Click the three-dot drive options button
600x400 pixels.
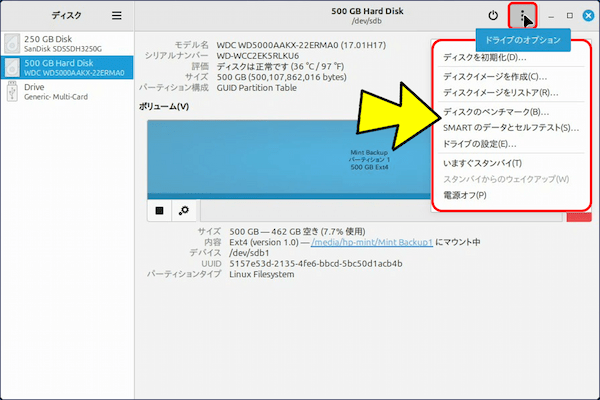click(522, 16)
